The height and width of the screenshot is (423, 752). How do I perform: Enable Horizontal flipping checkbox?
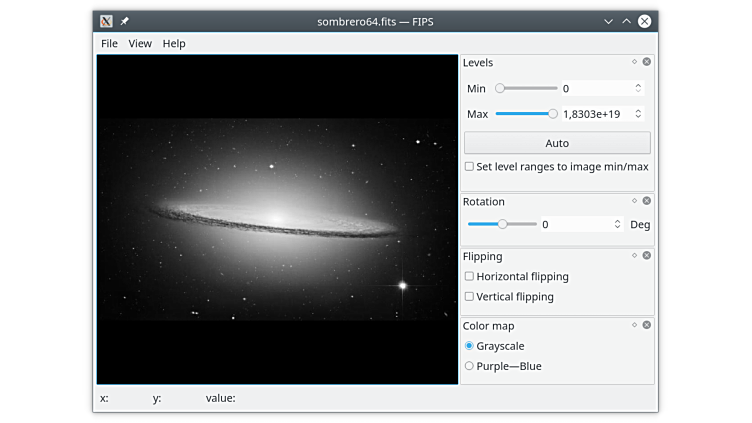(x=470, y=277)
